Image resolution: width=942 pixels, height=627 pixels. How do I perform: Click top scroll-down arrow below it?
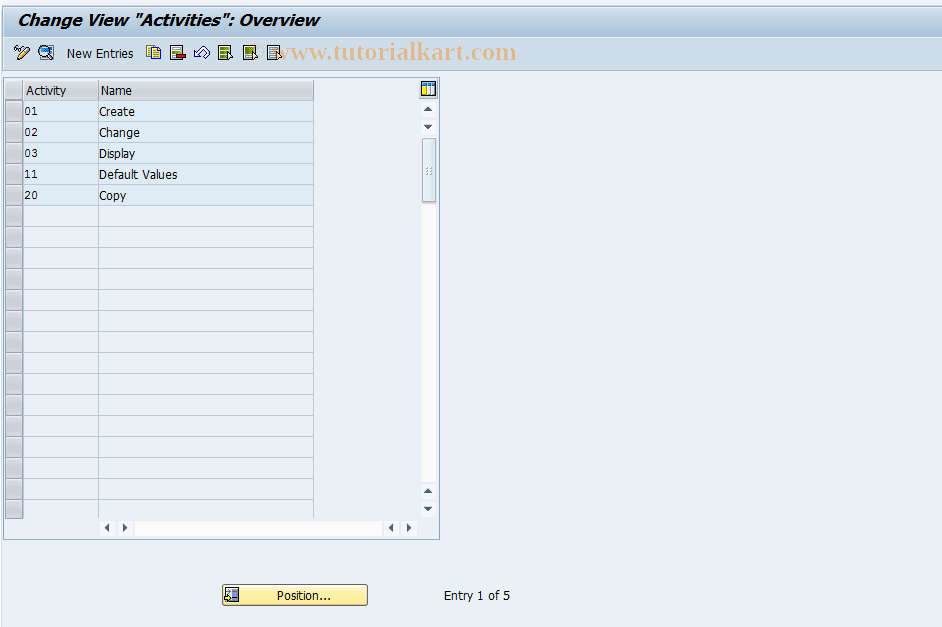point(428,127)
